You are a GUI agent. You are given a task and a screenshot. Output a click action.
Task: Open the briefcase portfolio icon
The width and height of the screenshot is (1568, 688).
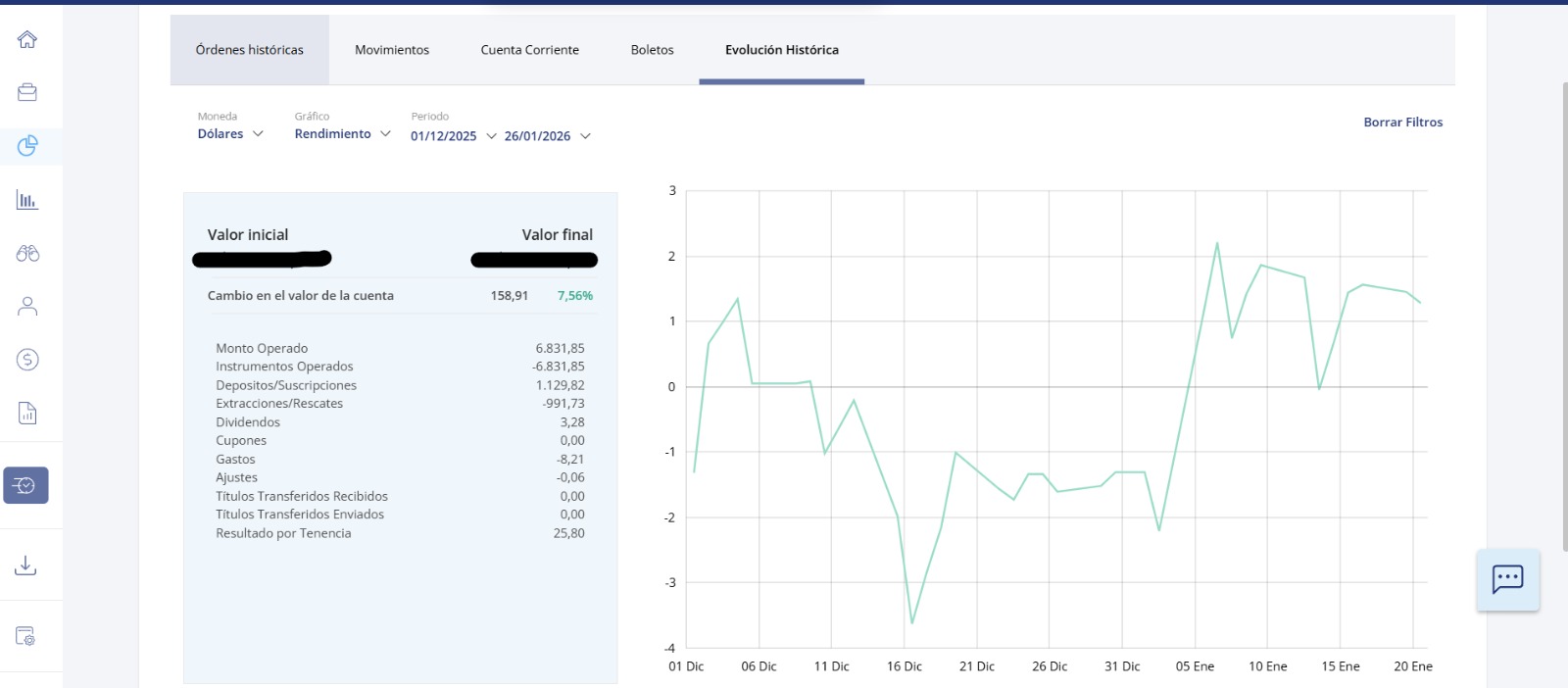coord(27,92)
